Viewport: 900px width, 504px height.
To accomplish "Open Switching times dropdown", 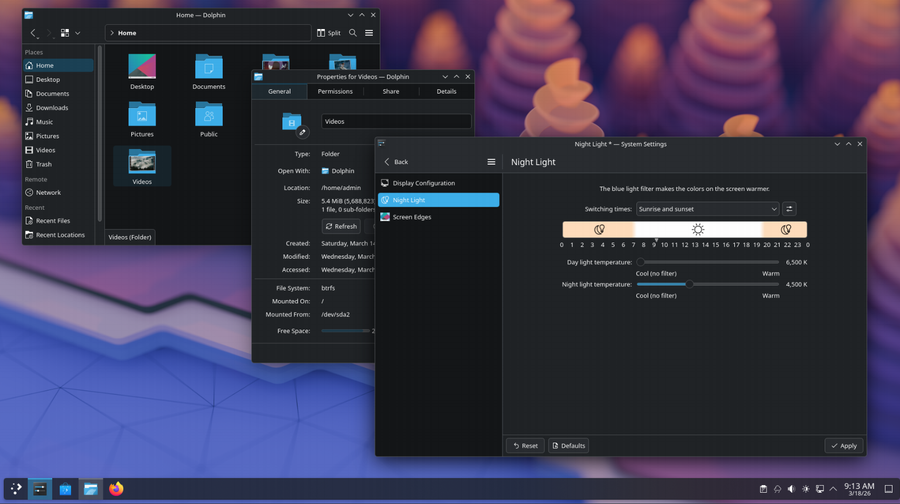I will [707, 209].
